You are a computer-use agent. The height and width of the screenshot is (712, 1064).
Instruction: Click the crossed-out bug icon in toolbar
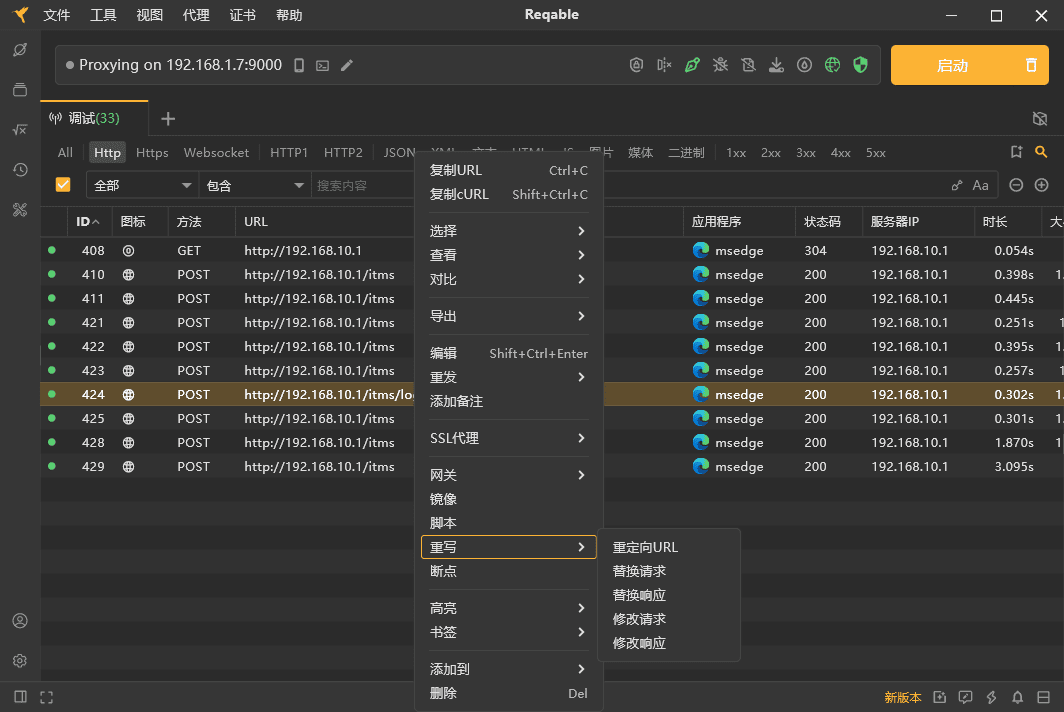[x=720, y=65]
